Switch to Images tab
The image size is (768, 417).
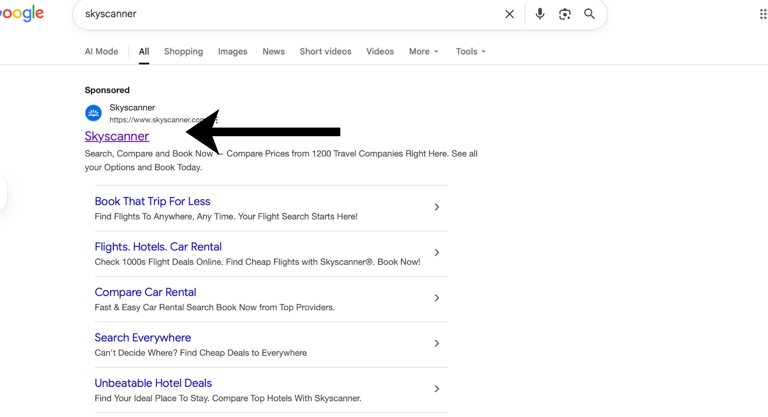click(x=233, y=51)
